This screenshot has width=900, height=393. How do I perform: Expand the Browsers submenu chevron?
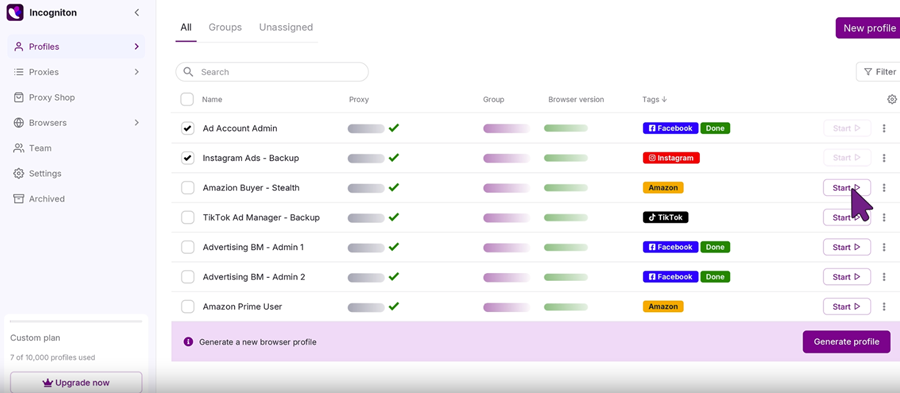pyautogui.click(x=137, y=122)
